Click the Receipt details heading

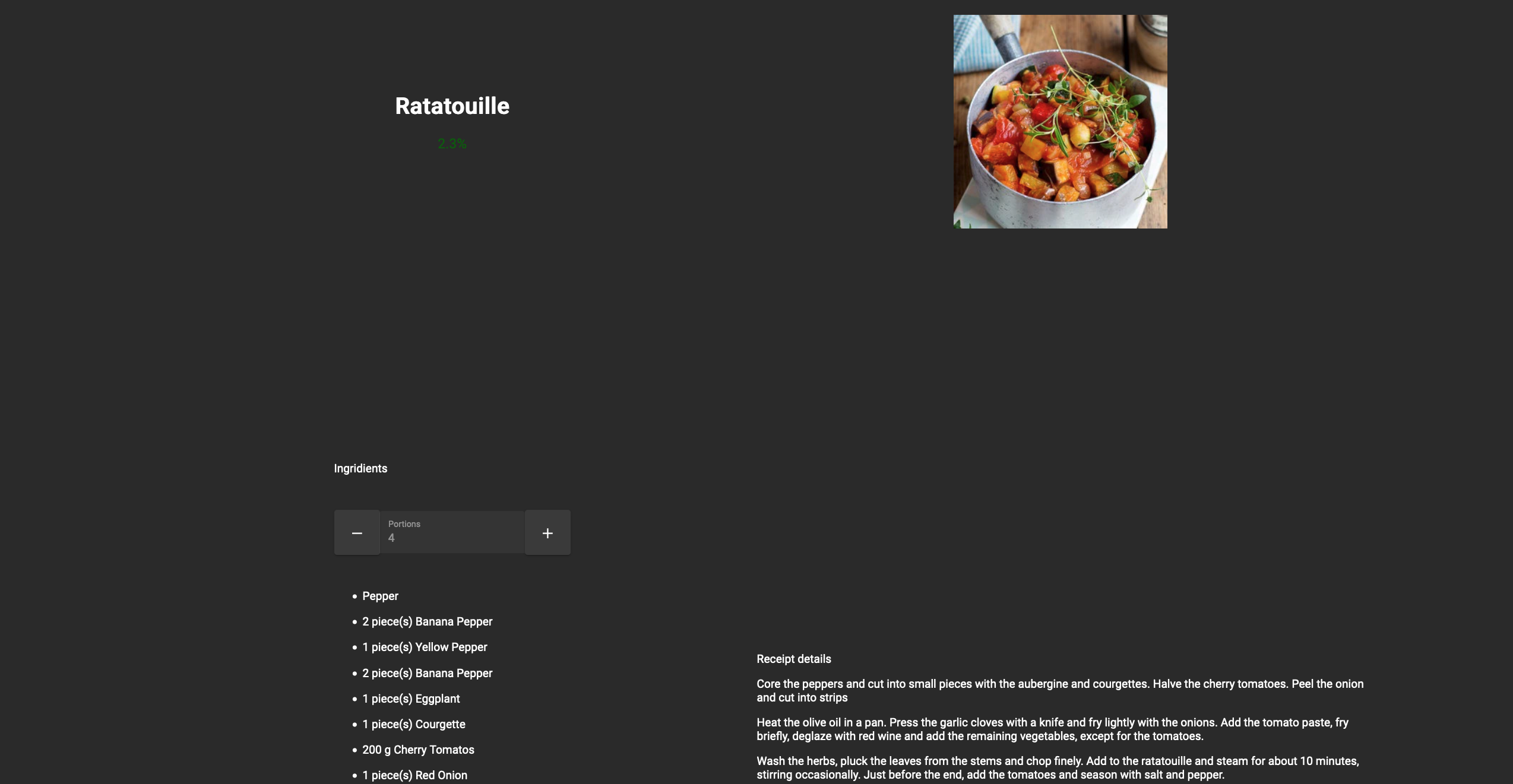pos(794,659)
